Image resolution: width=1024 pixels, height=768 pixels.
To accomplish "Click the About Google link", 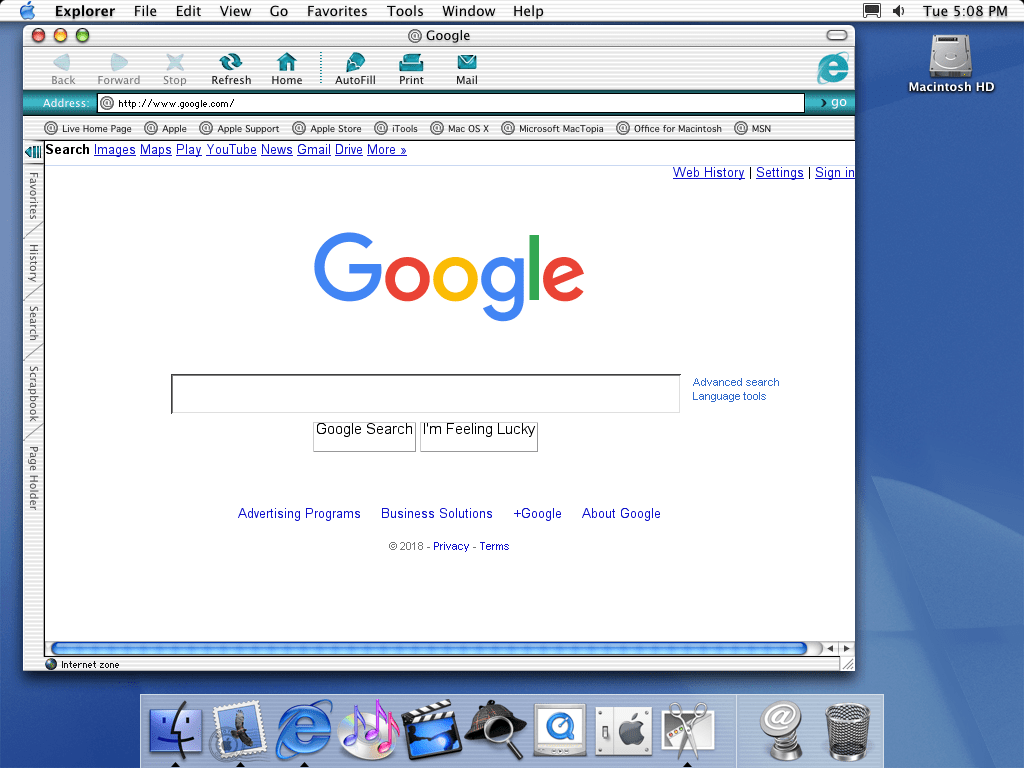I will pyautogui.click(x=621, y=513).
